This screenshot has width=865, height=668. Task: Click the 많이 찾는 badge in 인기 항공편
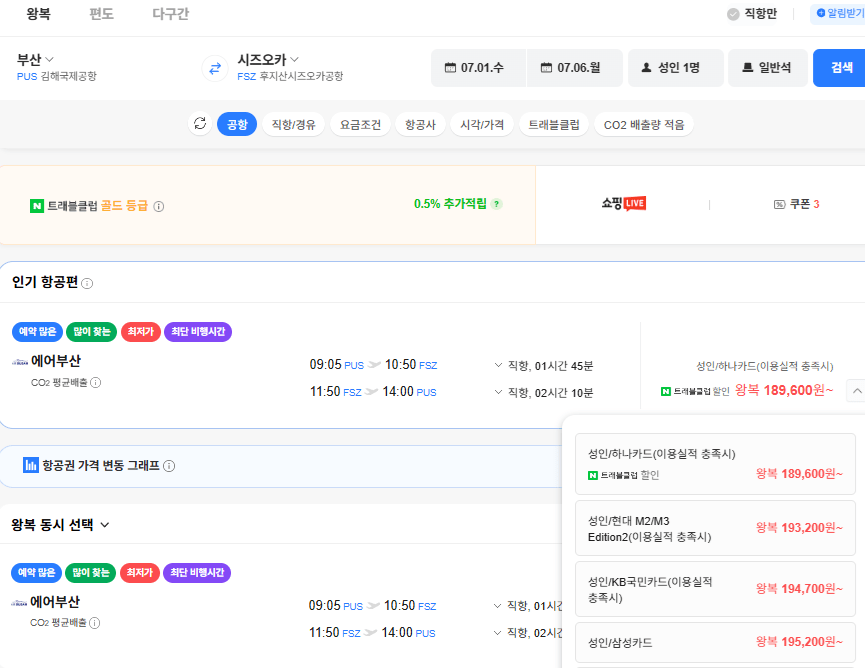[x=92, y=332]
